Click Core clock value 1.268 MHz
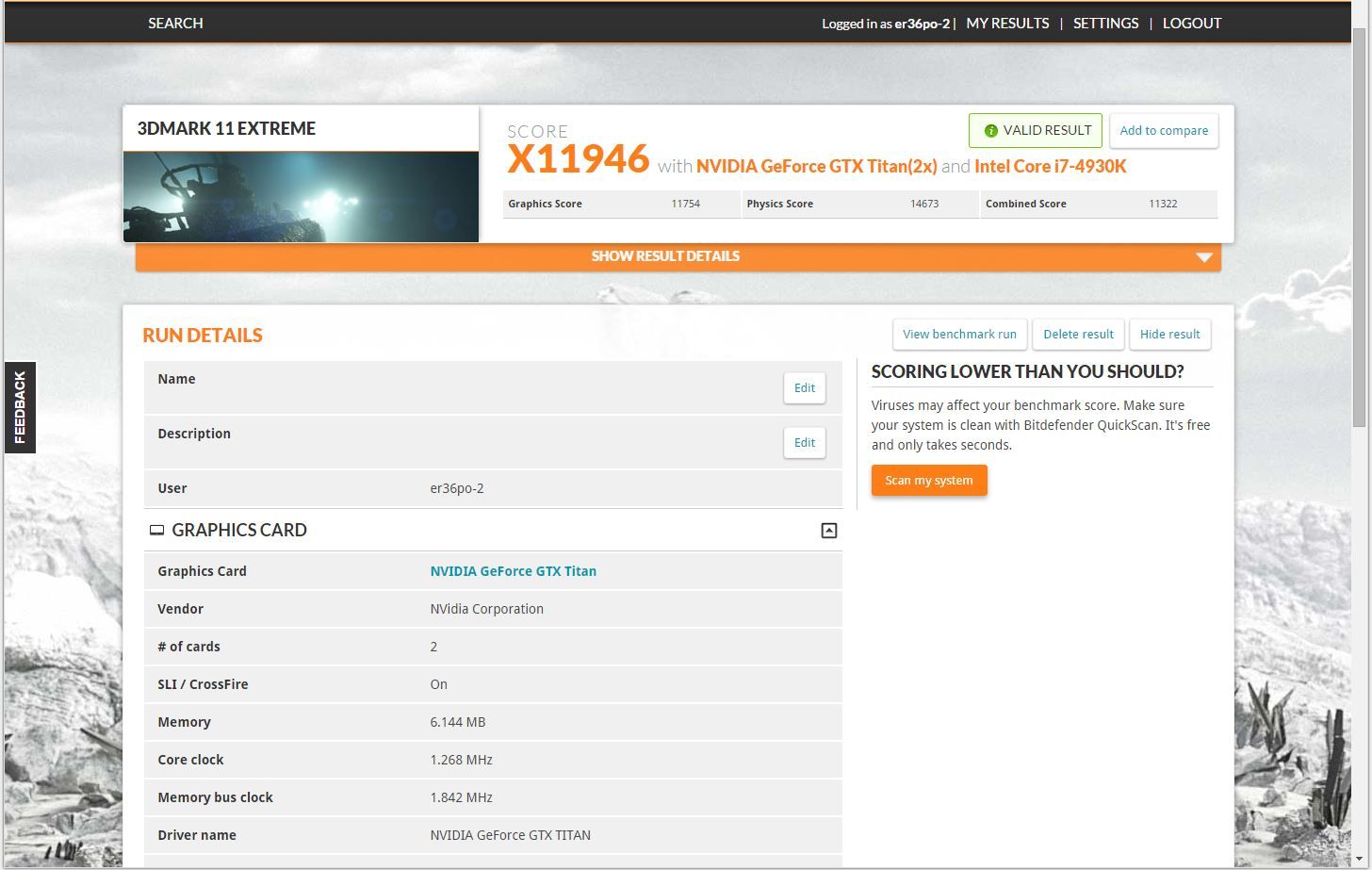The height and width of the screenshot is (870, 1372). tap(461, 760)
